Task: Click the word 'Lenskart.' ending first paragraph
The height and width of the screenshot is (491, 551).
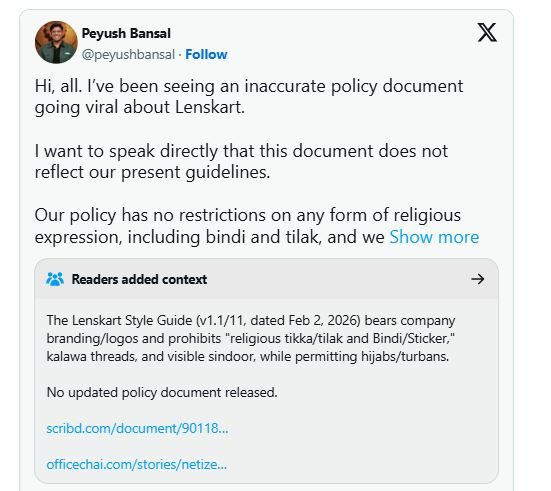Action: (x=210, y=107)
